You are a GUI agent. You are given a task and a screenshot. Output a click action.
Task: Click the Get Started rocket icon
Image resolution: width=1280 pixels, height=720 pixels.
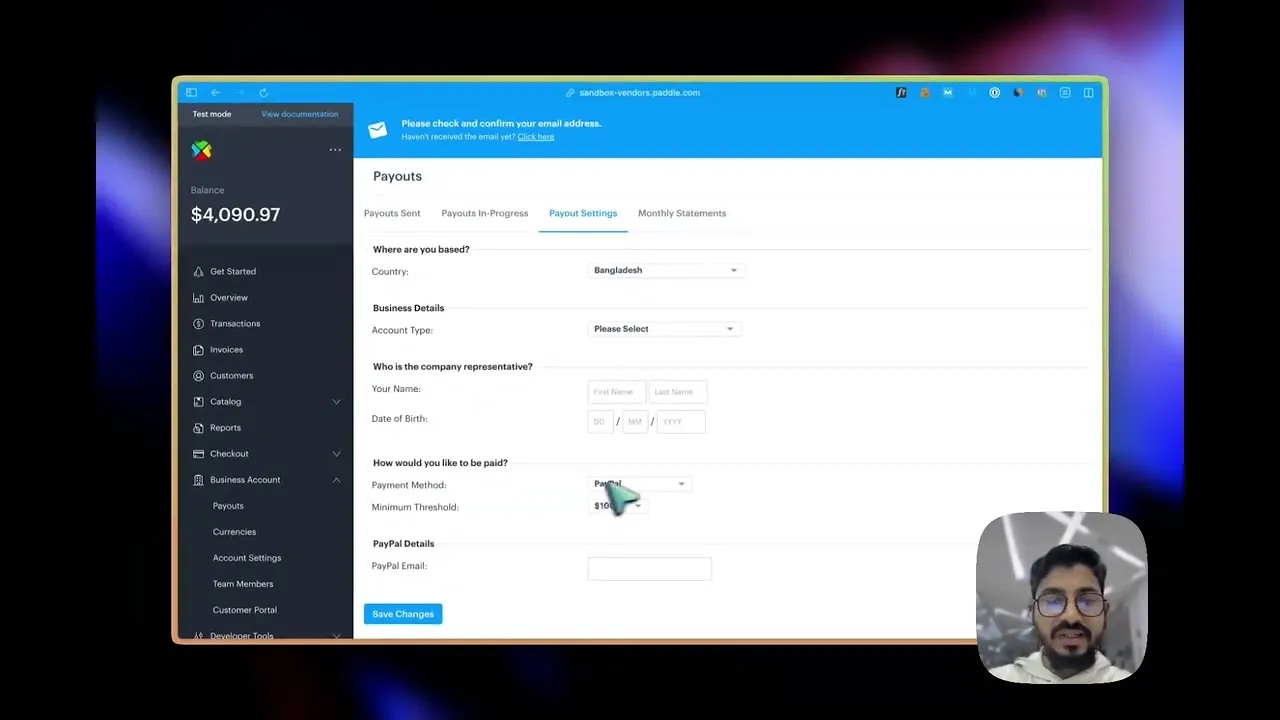point(198,272)
